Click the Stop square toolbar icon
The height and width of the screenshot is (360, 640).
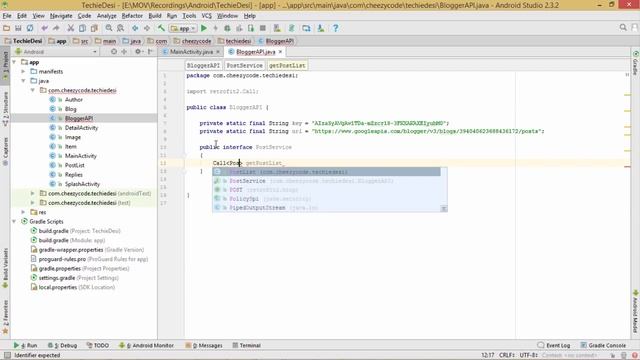pyautogui.click(x=263, y=28)
